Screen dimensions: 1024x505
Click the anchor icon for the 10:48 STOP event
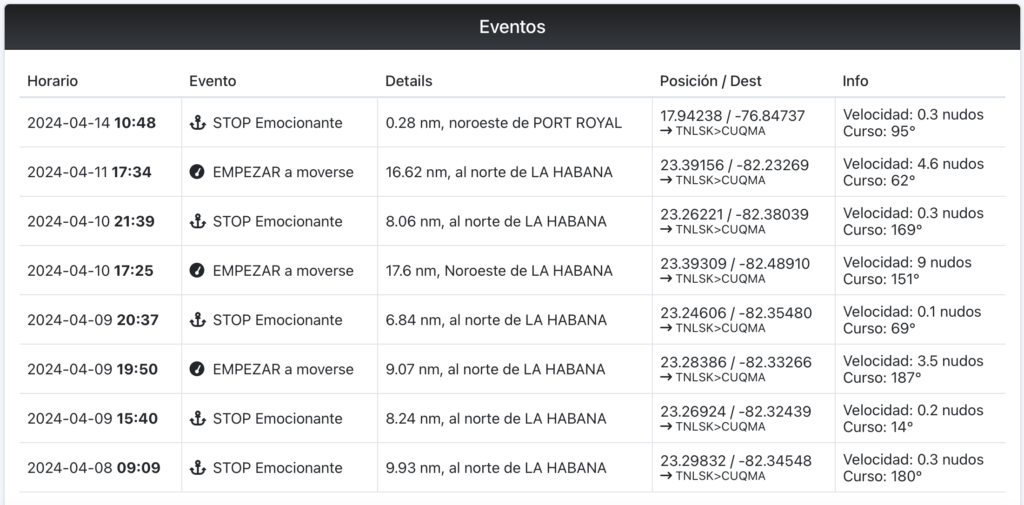tap(197, 123)
